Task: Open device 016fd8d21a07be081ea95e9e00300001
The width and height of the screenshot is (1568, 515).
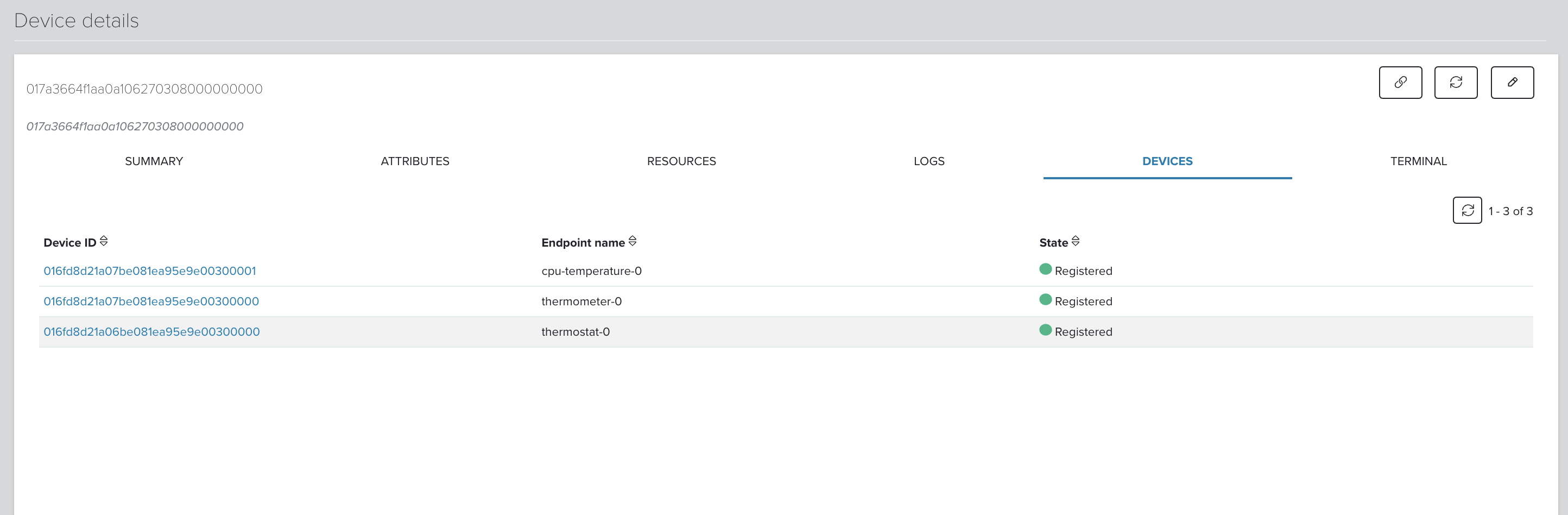Action: tap(150, 271)
